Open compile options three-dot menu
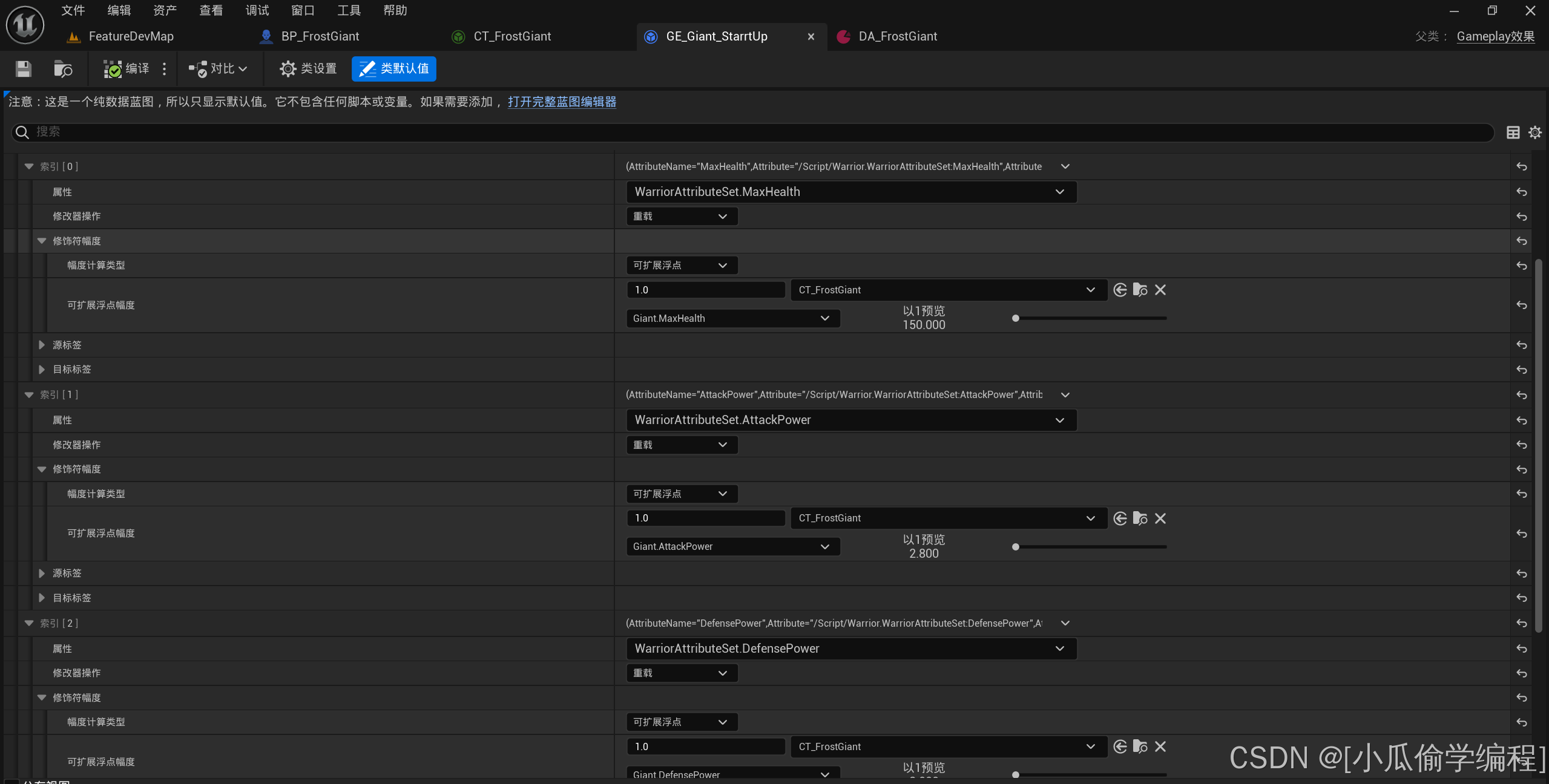 [164, 69]
